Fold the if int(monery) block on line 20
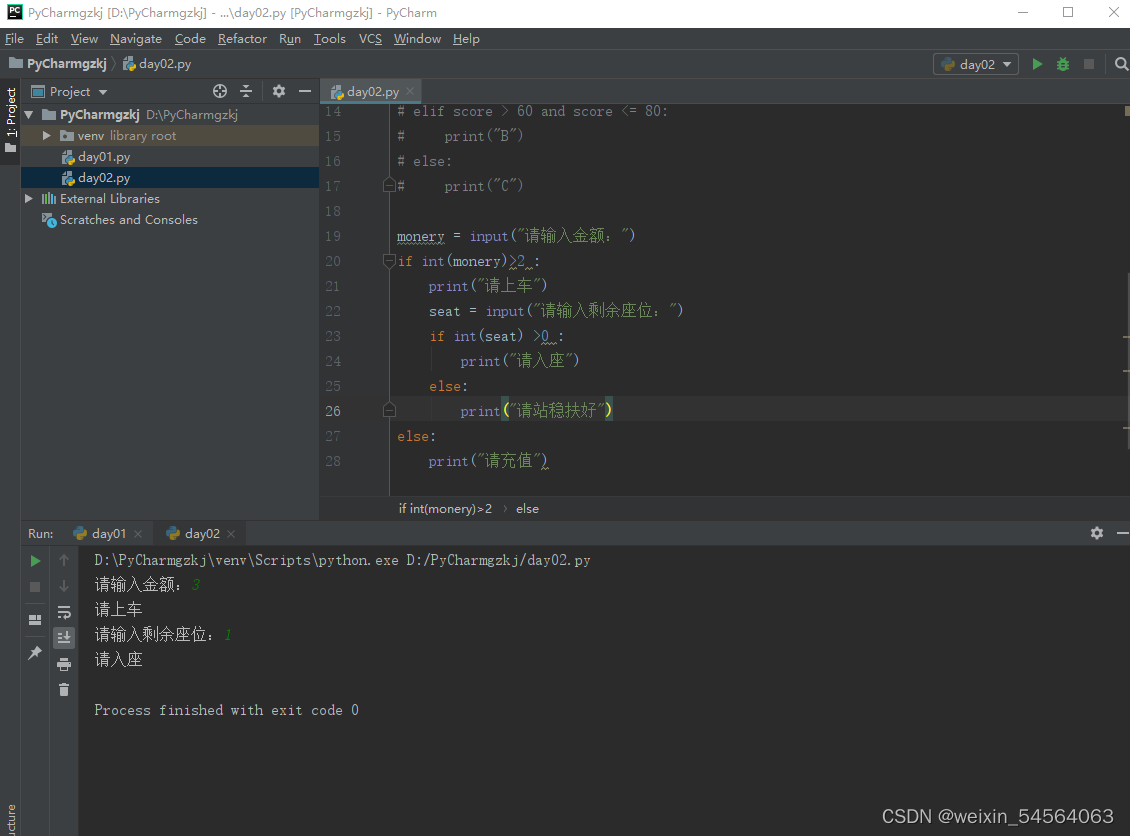This screenshot has width=1130, height=836. tap(389, 261)
